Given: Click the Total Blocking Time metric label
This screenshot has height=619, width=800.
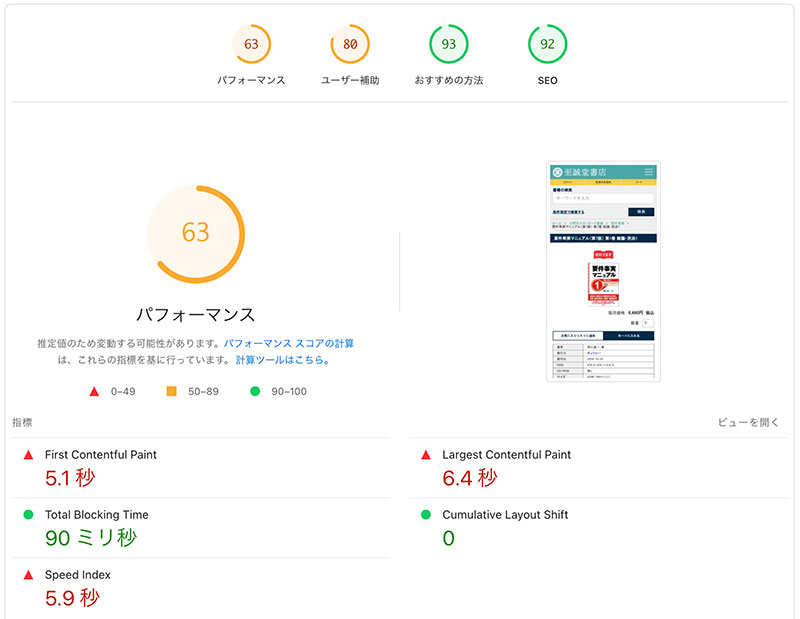Looking at the screenshot, I should 96,514.
